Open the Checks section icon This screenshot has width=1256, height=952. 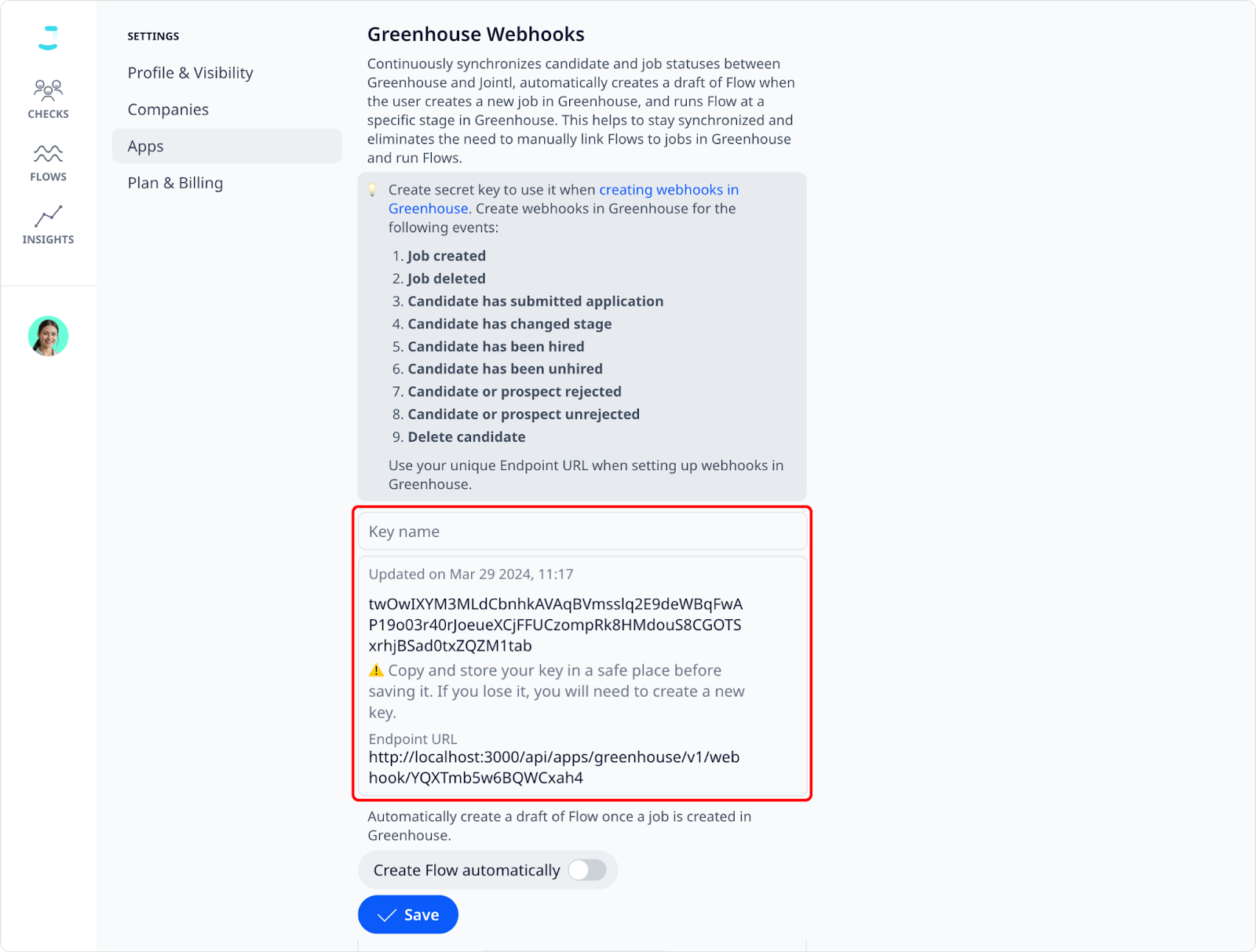click(x=48, y=90)
